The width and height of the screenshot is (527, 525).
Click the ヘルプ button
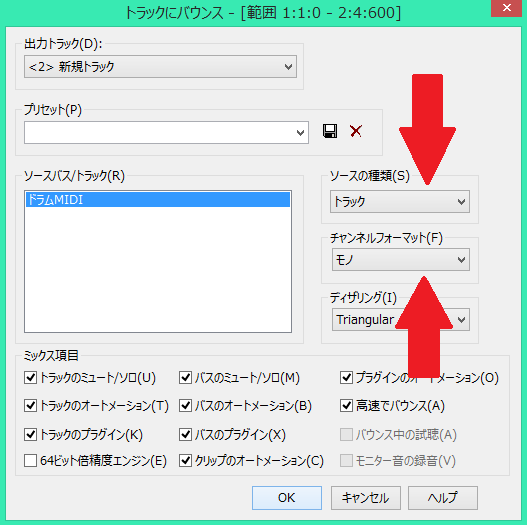443,498
